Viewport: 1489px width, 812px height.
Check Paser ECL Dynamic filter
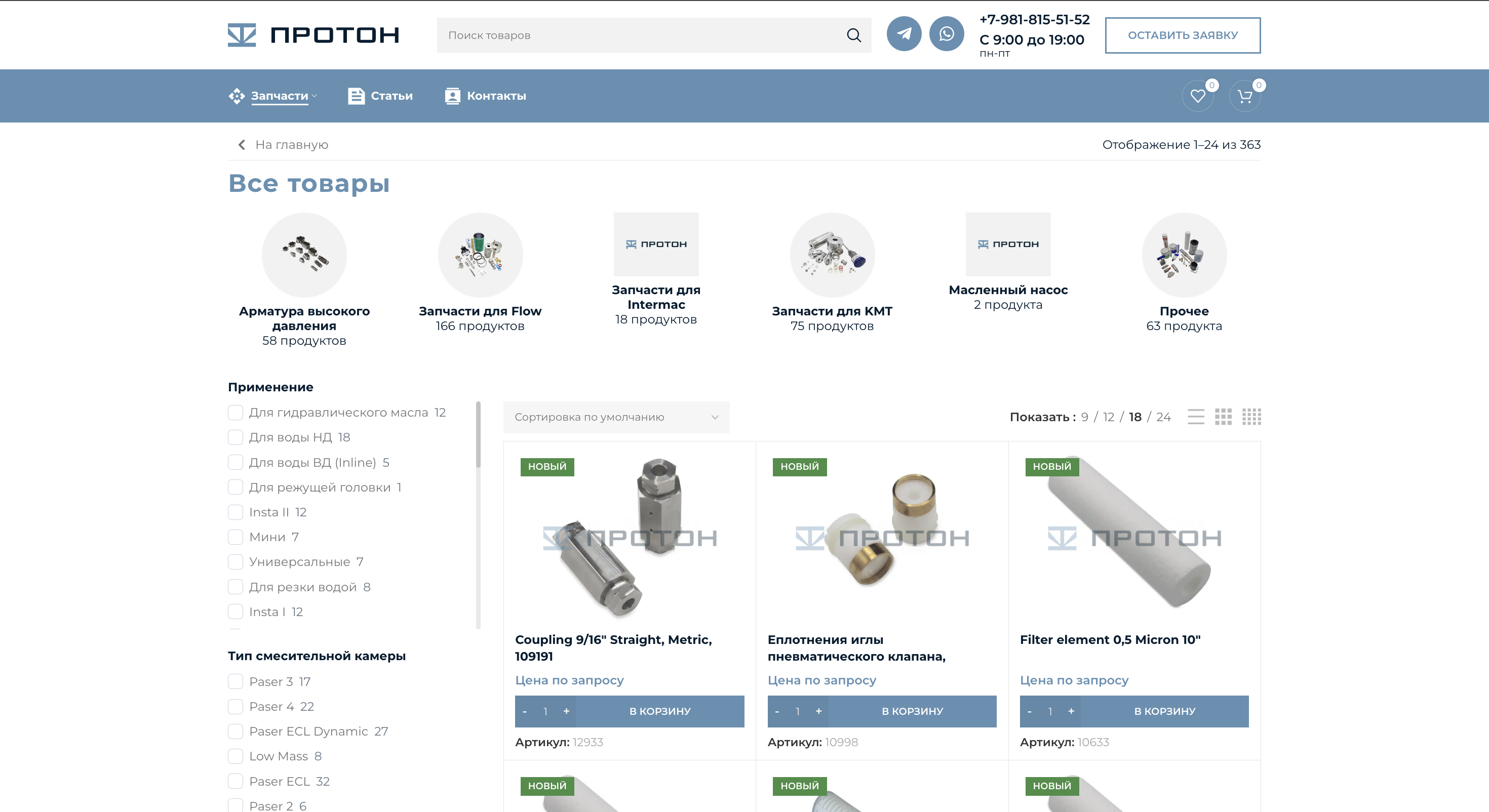tap(236, 731)
